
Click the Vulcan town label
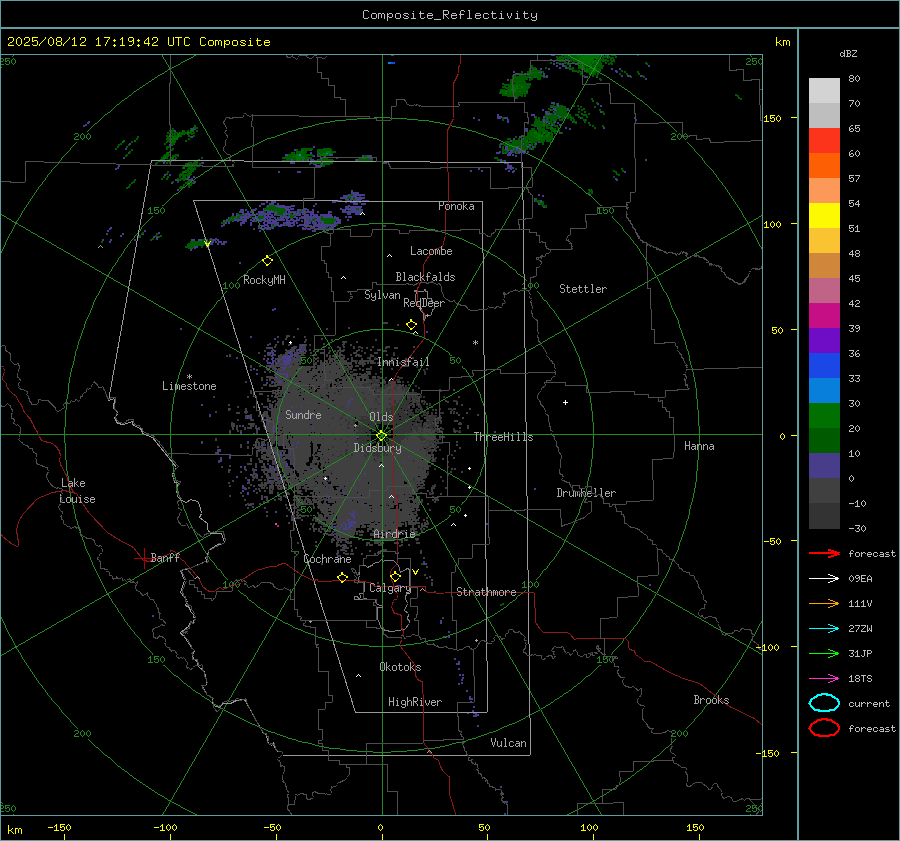click(509, 743)
